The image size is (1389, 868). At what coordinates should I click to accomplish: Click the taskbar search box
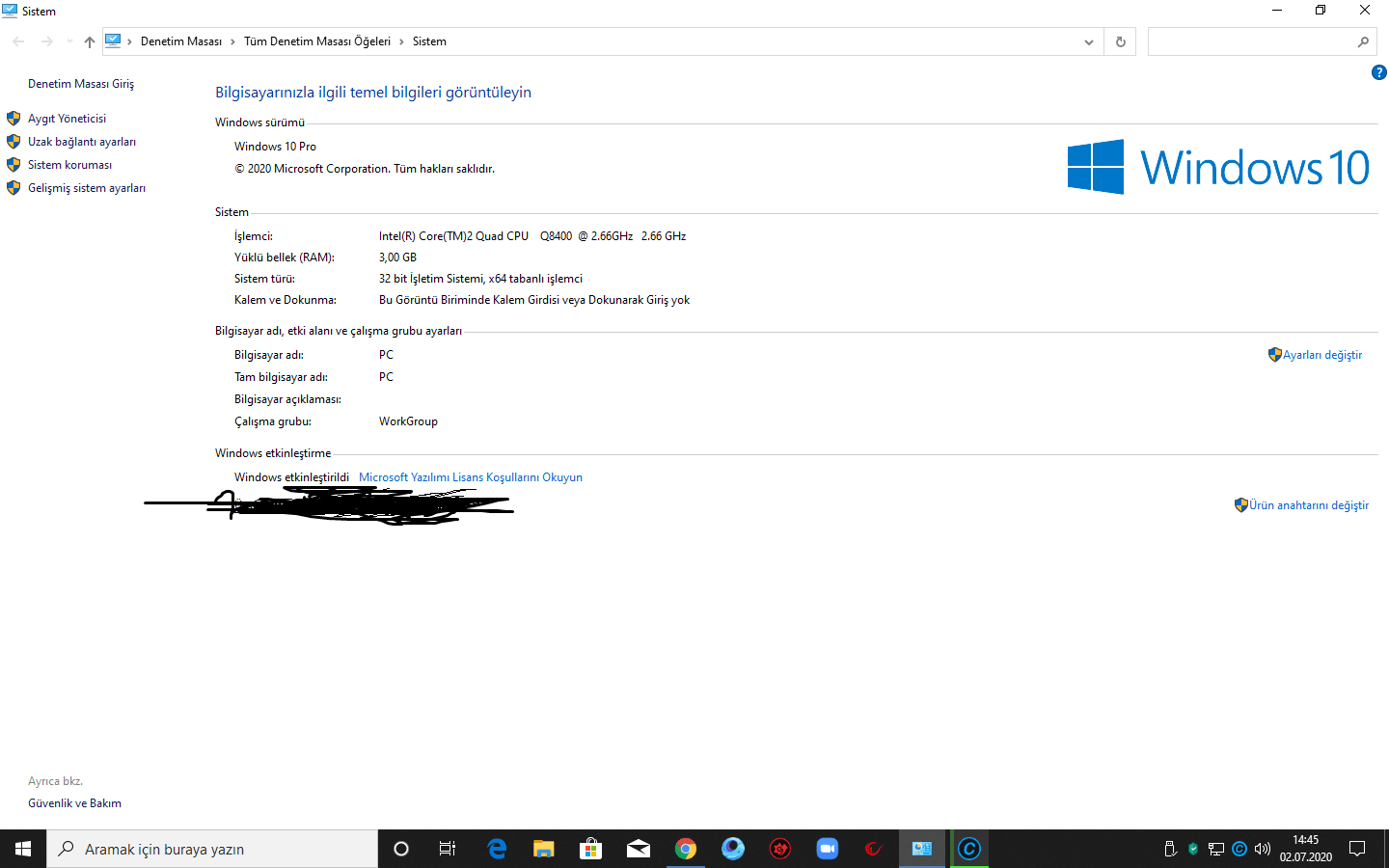pyautogui.click(x=212, y=849)
